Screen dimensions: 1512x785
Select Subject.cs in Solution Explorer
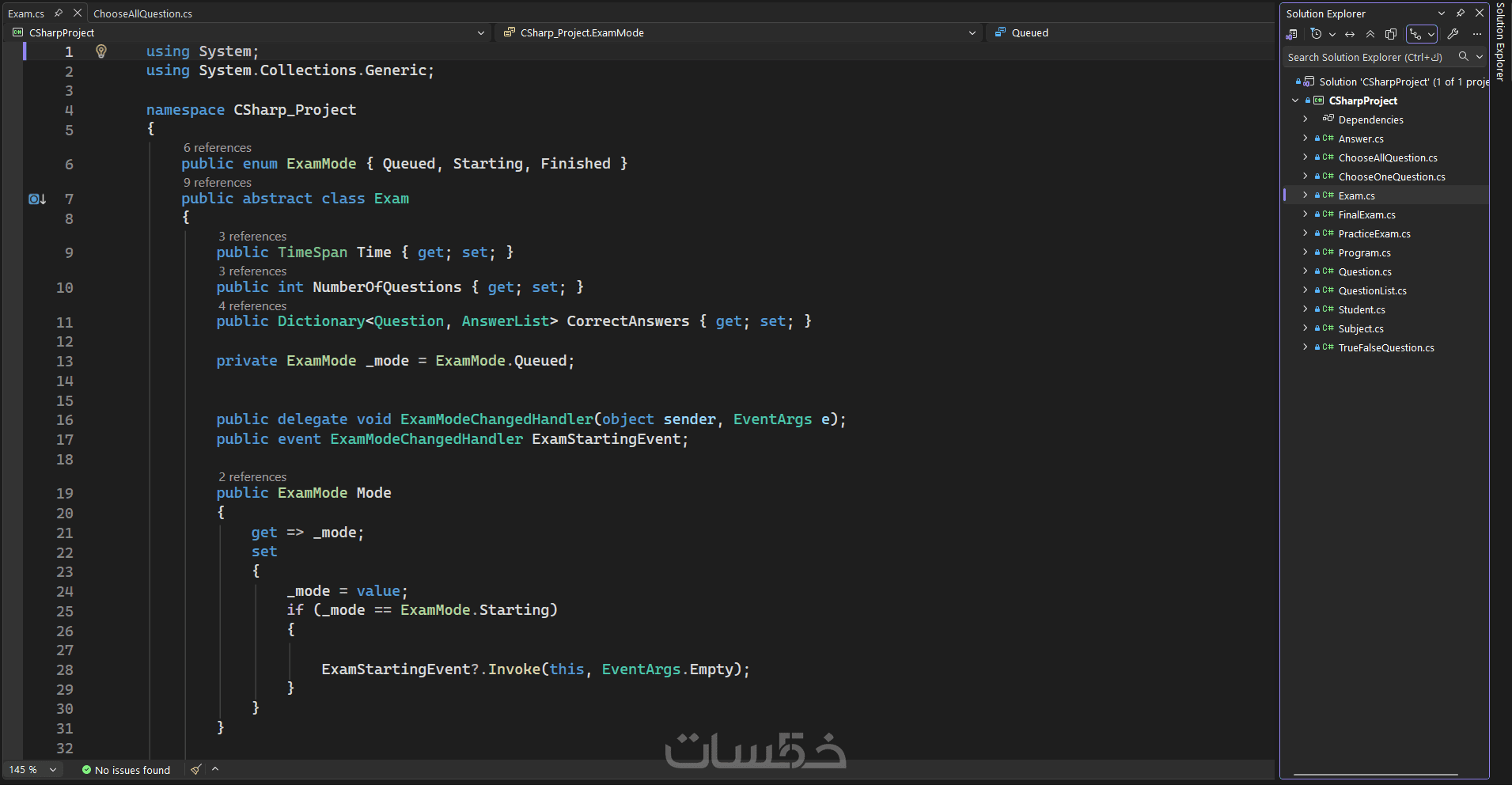point(1361,328)
